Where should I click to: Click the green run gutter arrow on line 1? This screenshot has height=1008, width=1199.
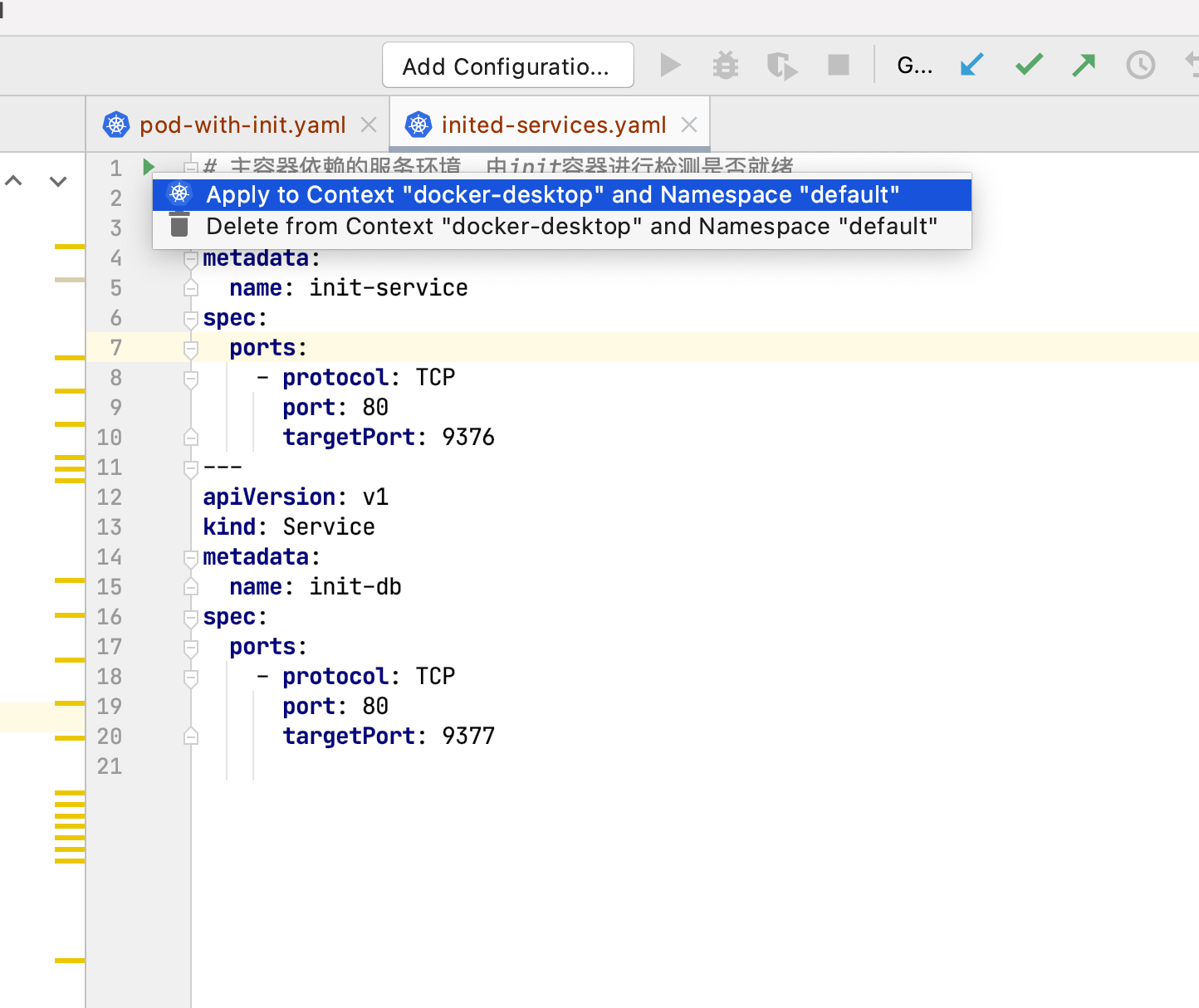click(149, 167)
